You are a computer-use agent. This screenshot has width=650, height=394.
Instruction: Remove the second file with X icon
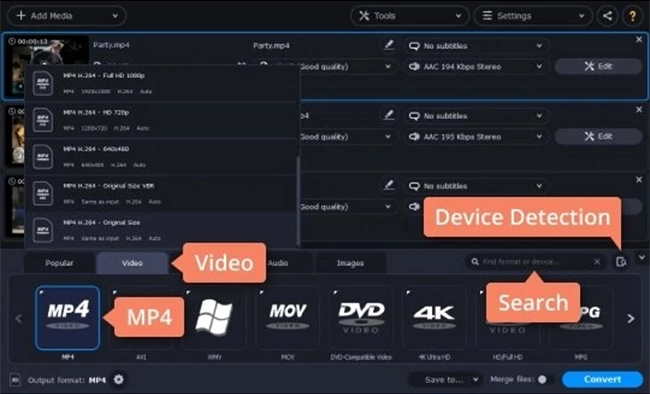tap(639, 109)
